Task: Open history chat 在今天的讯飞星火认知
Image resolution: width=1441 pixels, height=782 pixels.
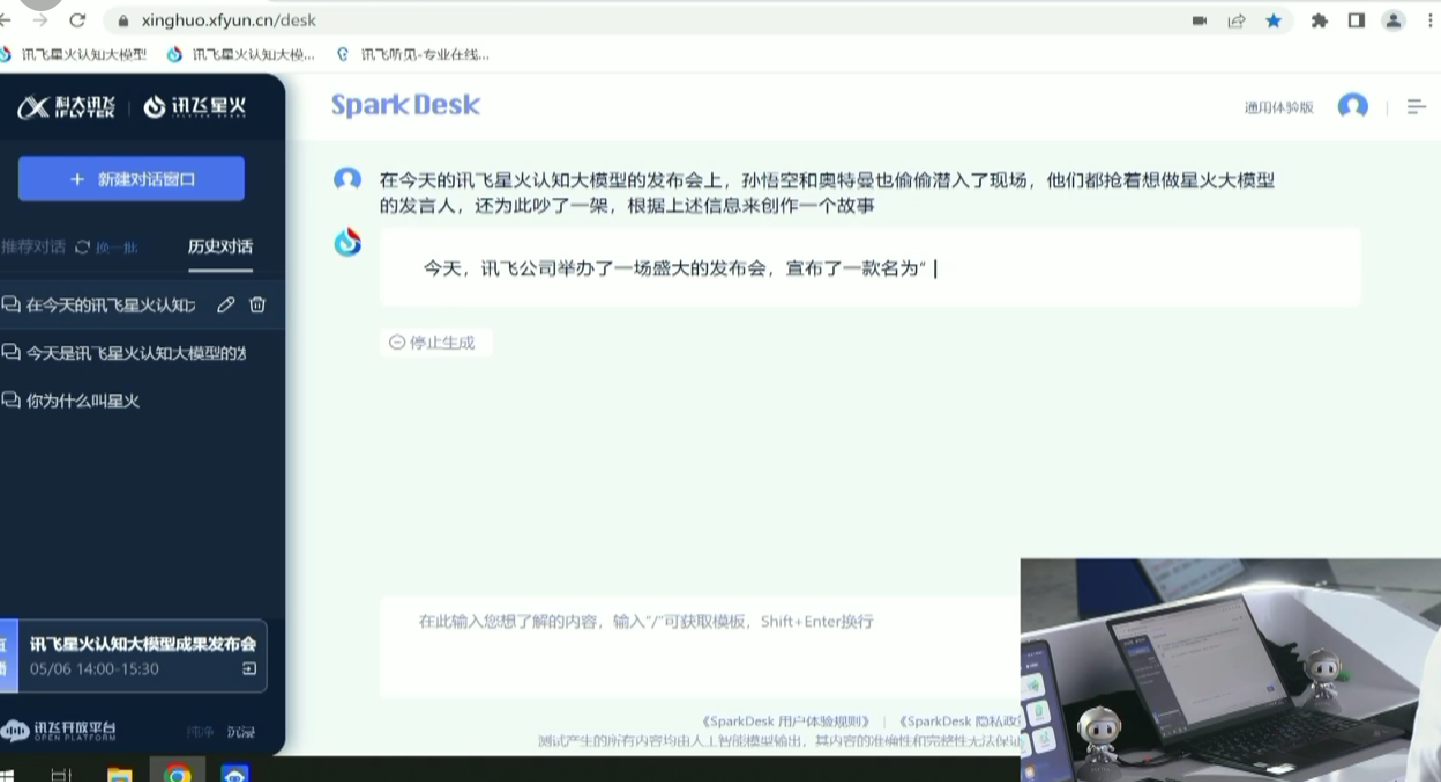Action: [110, 305]
